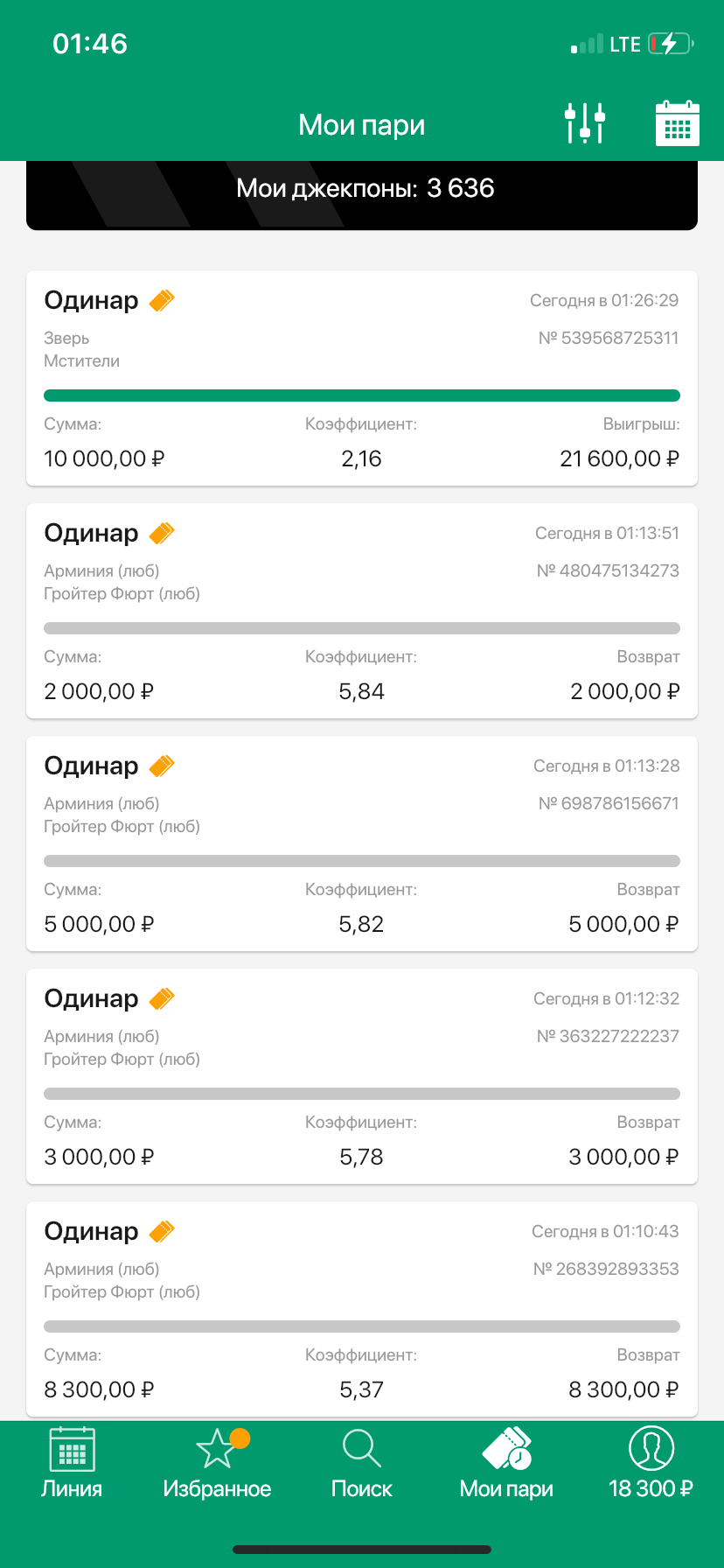Open the Линия tab
Screen dimensions: 724x1568
pyautogui.click(x=72, y=1463)
